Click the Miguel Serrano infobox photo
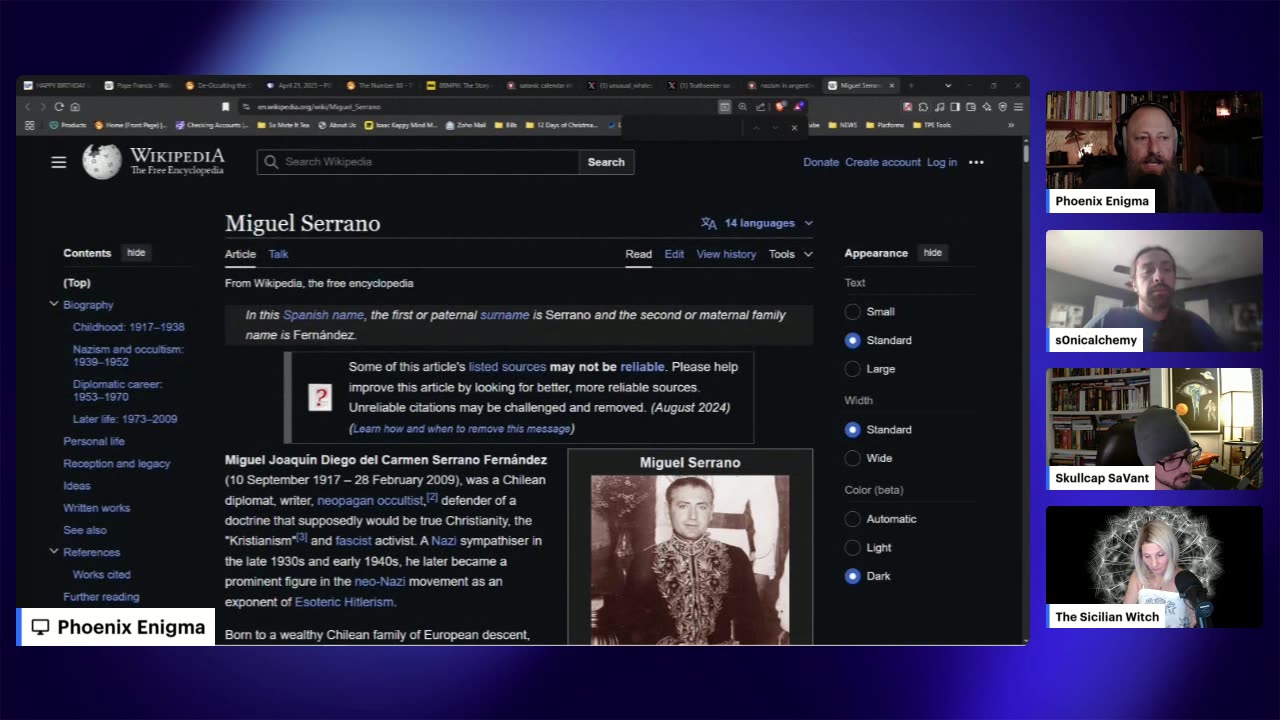This screenshot has width=1280, height=720. click(x=690, y=560)
